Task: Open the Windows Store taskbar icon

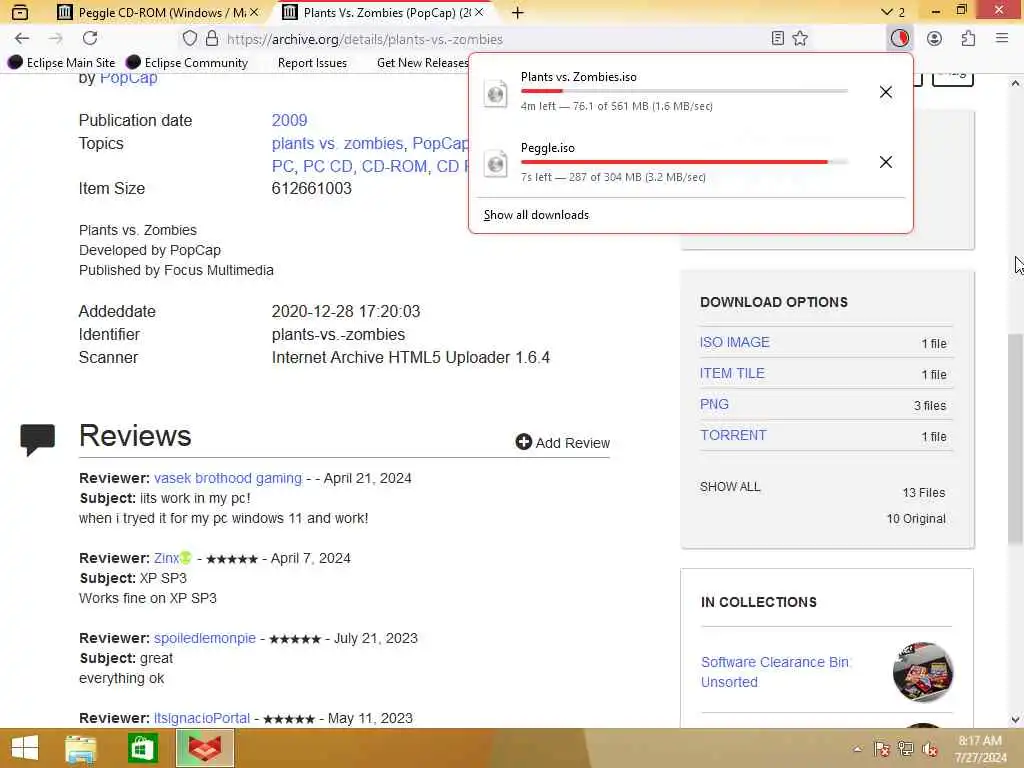Action: coord(142,748)
